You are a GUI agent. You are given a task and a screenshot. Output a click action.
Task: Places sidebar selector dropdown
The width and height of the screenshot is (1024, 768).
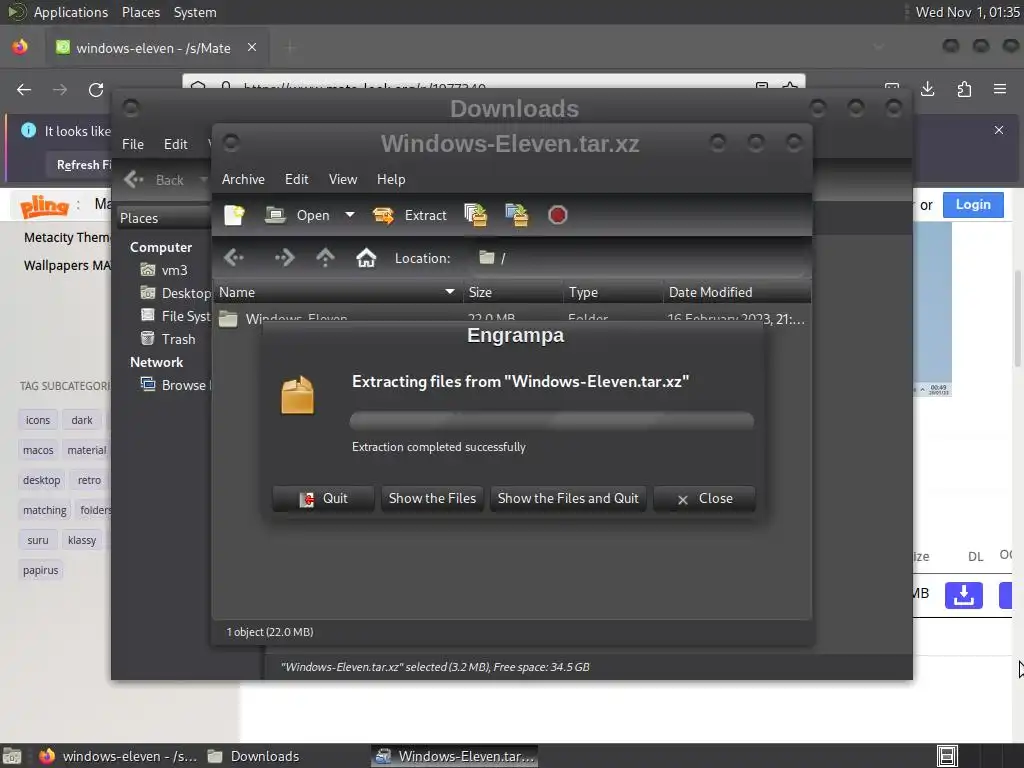(165, 218)
